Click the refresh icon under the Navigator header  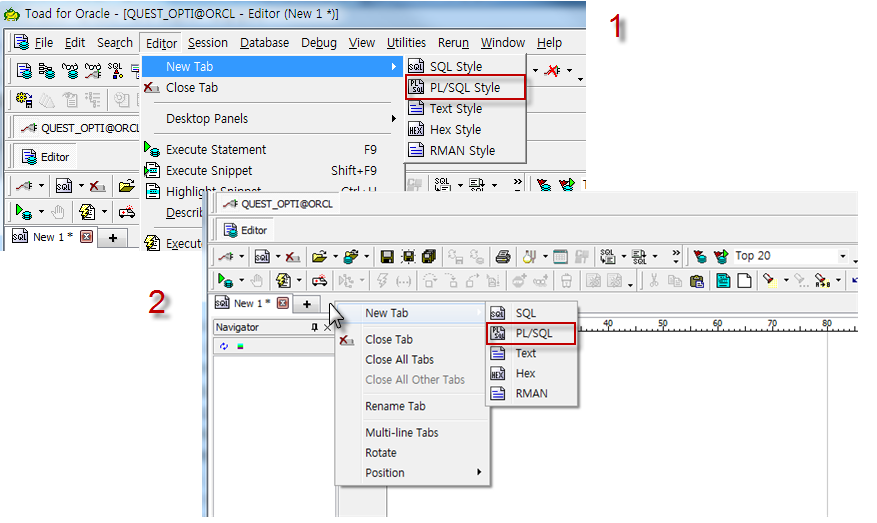[x=224, y=346]
